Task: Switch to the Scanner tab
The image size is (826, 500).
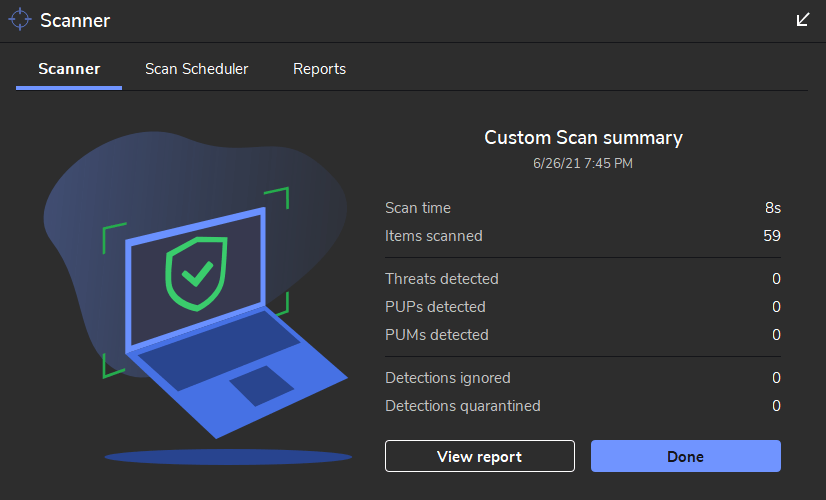Action: tap(69, 69)
